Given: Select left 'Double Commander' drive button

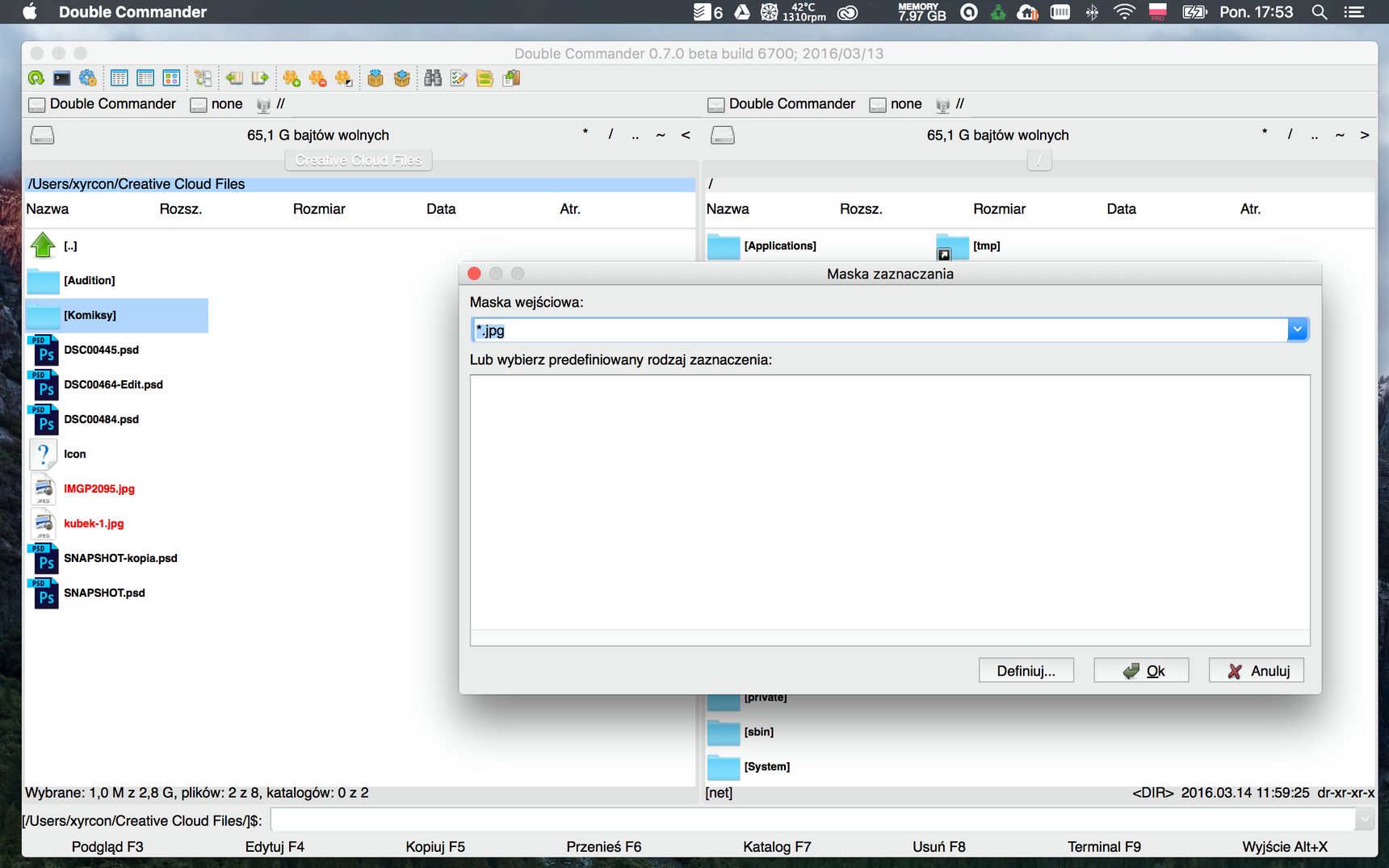Looking at the screenshot, I should [103, 104].
